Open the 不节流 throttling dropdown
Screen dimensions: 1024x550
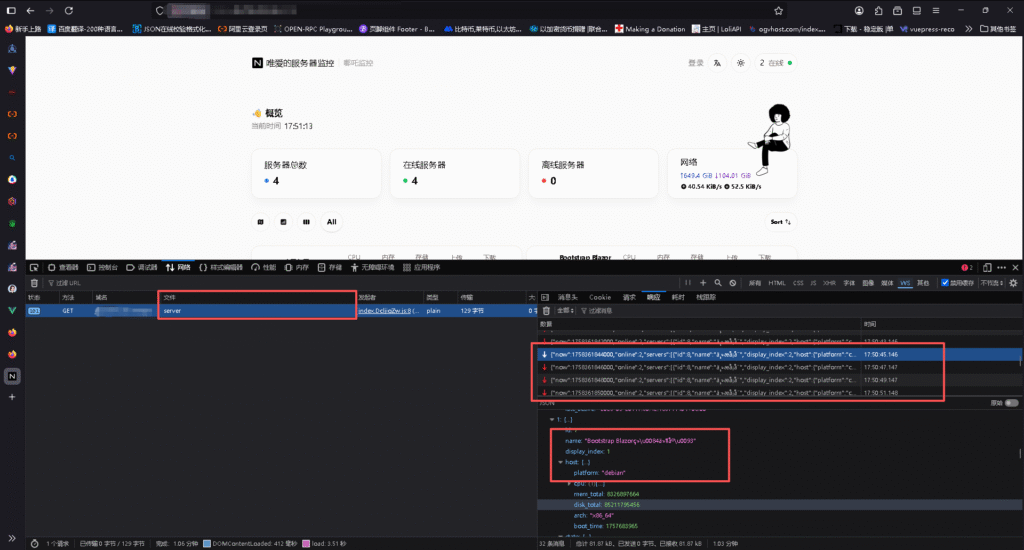993,283
